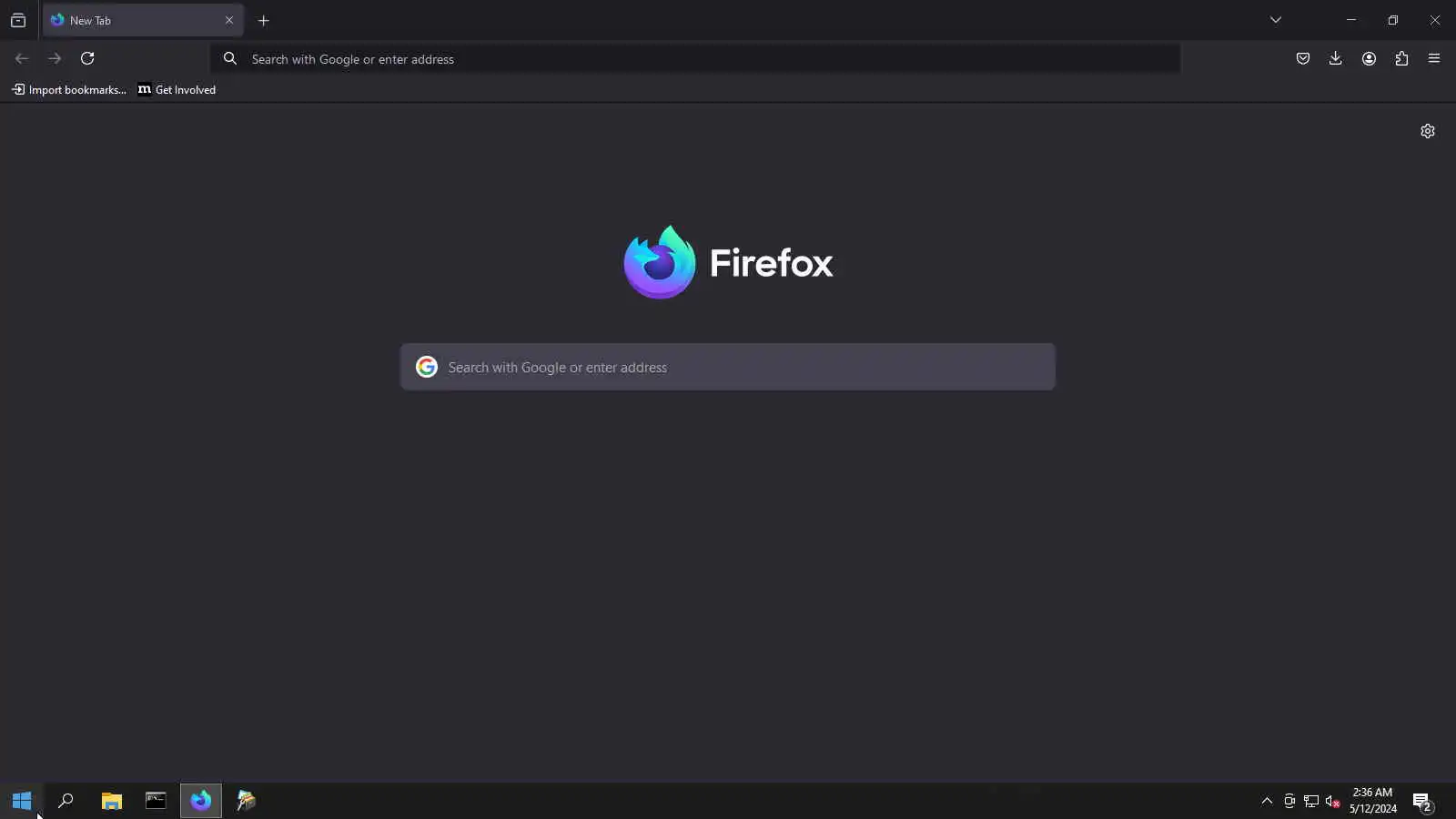
Task: Personalize new tab with the gear icon
Action: (x=1428, y=131)
